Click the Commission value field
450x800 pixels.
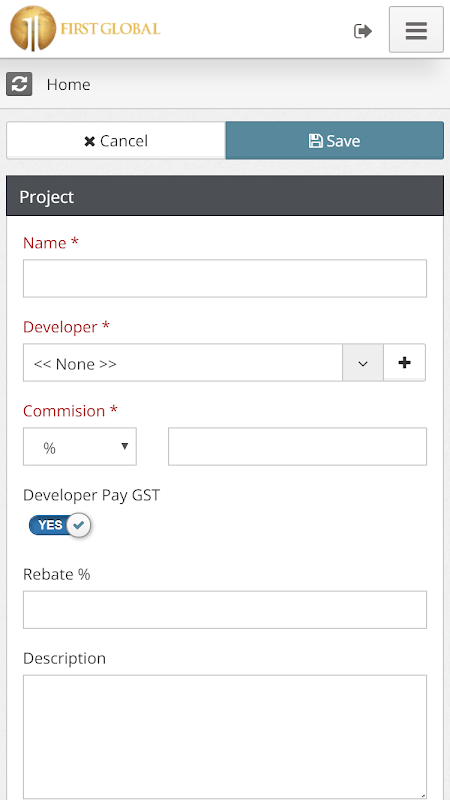click(x=297, y=446)
